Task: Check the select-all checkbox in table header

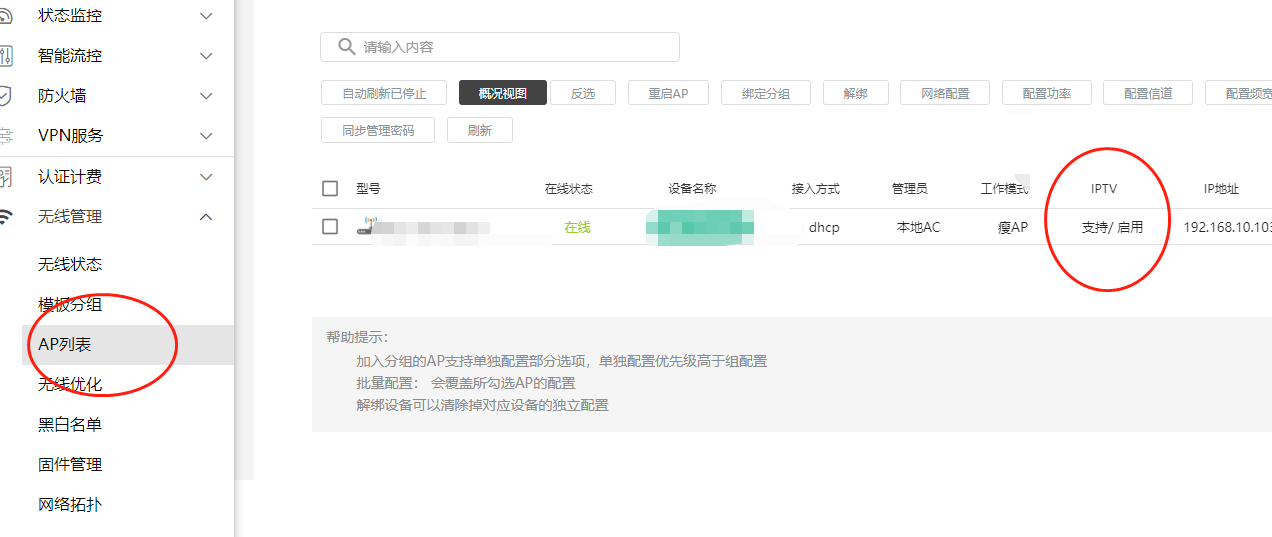Action: point(330,188)
